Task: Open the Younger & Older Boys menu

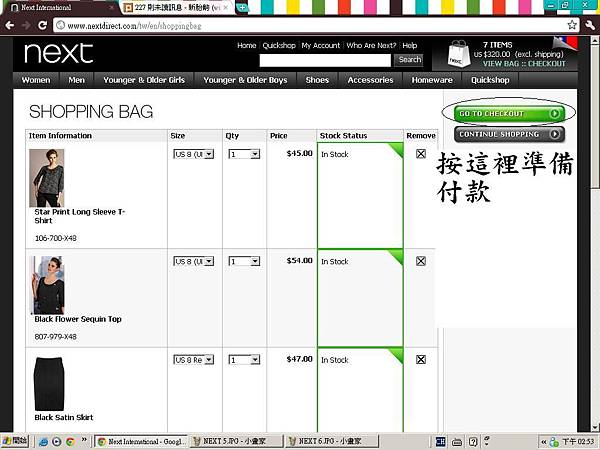Action: click(245, 80)
